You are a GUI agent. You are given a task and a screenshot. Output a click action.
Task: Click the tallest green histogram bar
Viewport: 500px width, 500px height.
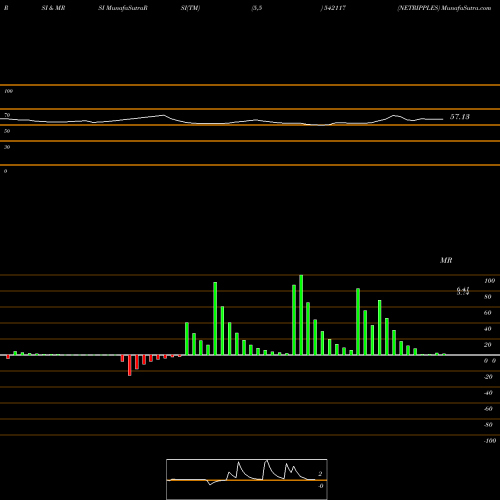pos(301,315)
